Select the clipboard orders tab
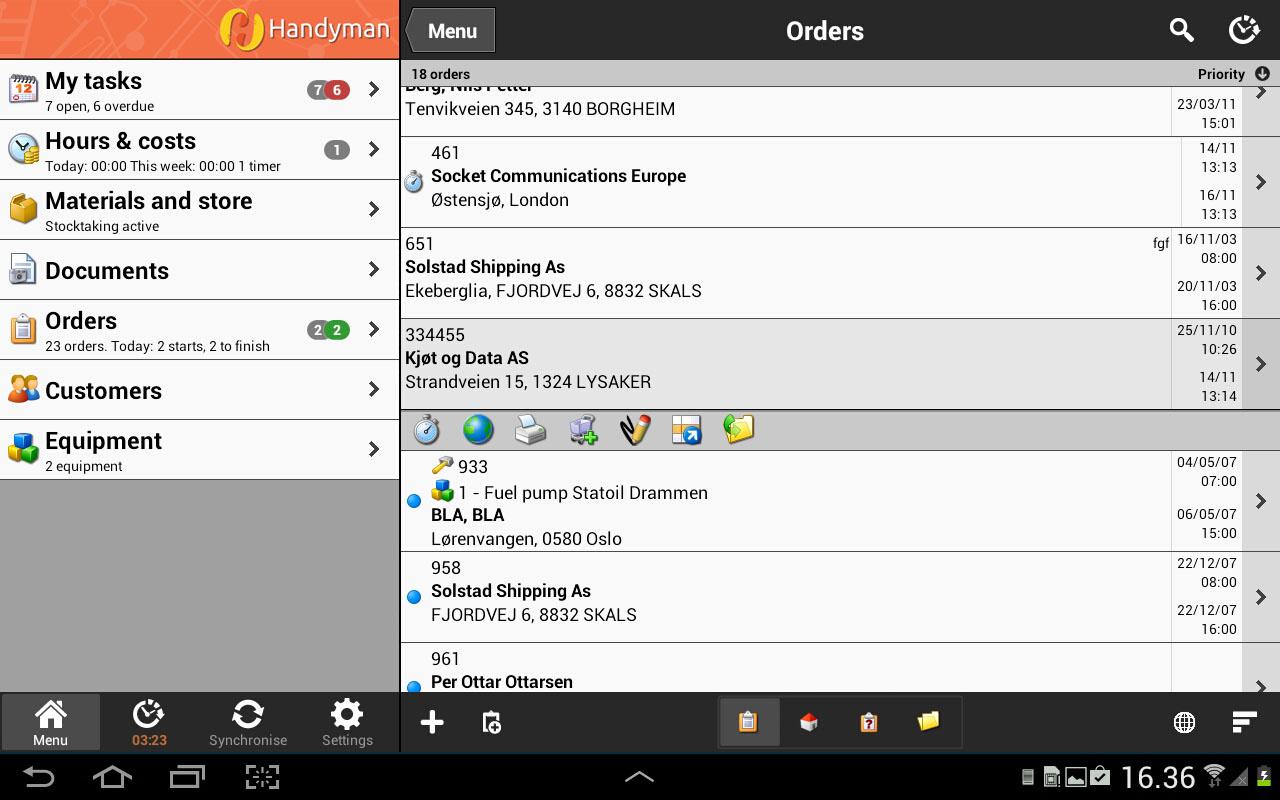Viewport: 1280px width, 800px height. [x=748, y=722]
